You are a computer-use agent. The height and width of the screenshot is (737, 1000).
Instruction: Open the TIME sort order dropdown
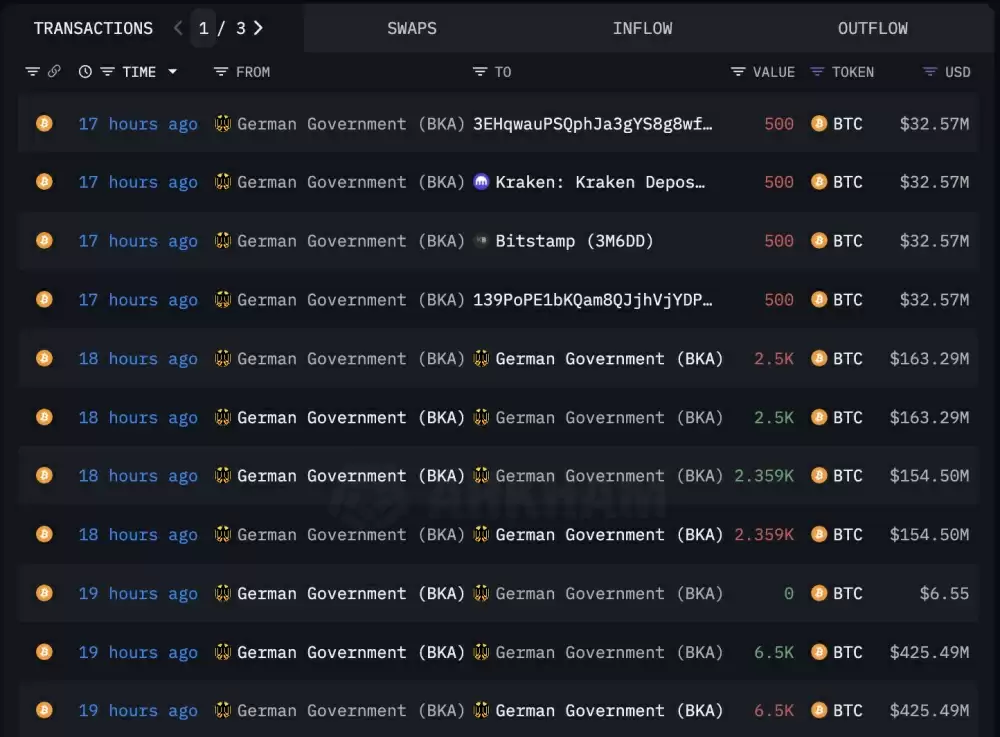[173, 71]
